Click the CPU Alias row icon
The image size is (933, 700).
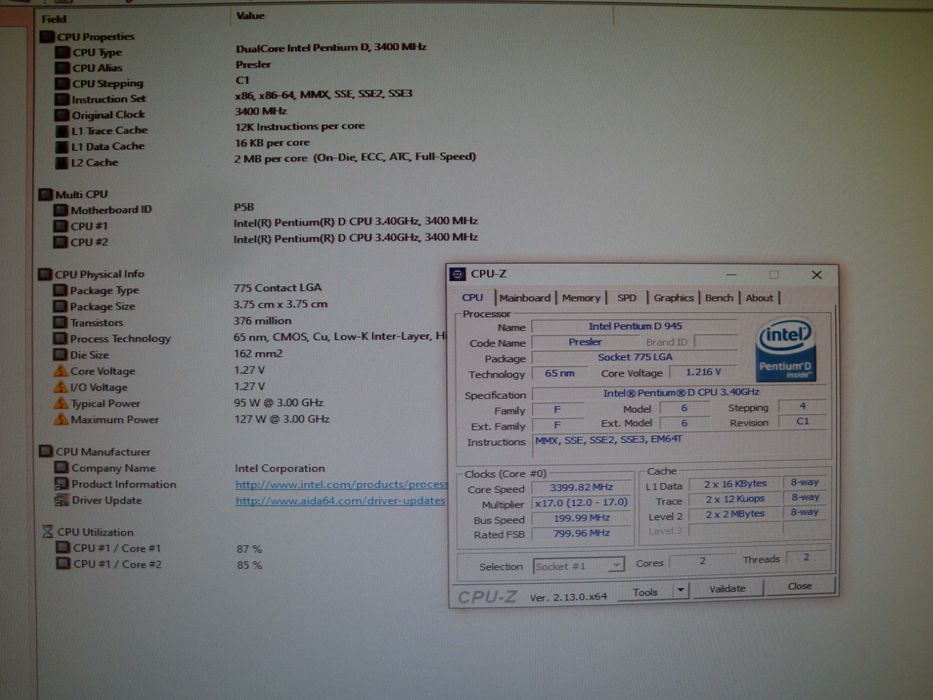point(62,68)
